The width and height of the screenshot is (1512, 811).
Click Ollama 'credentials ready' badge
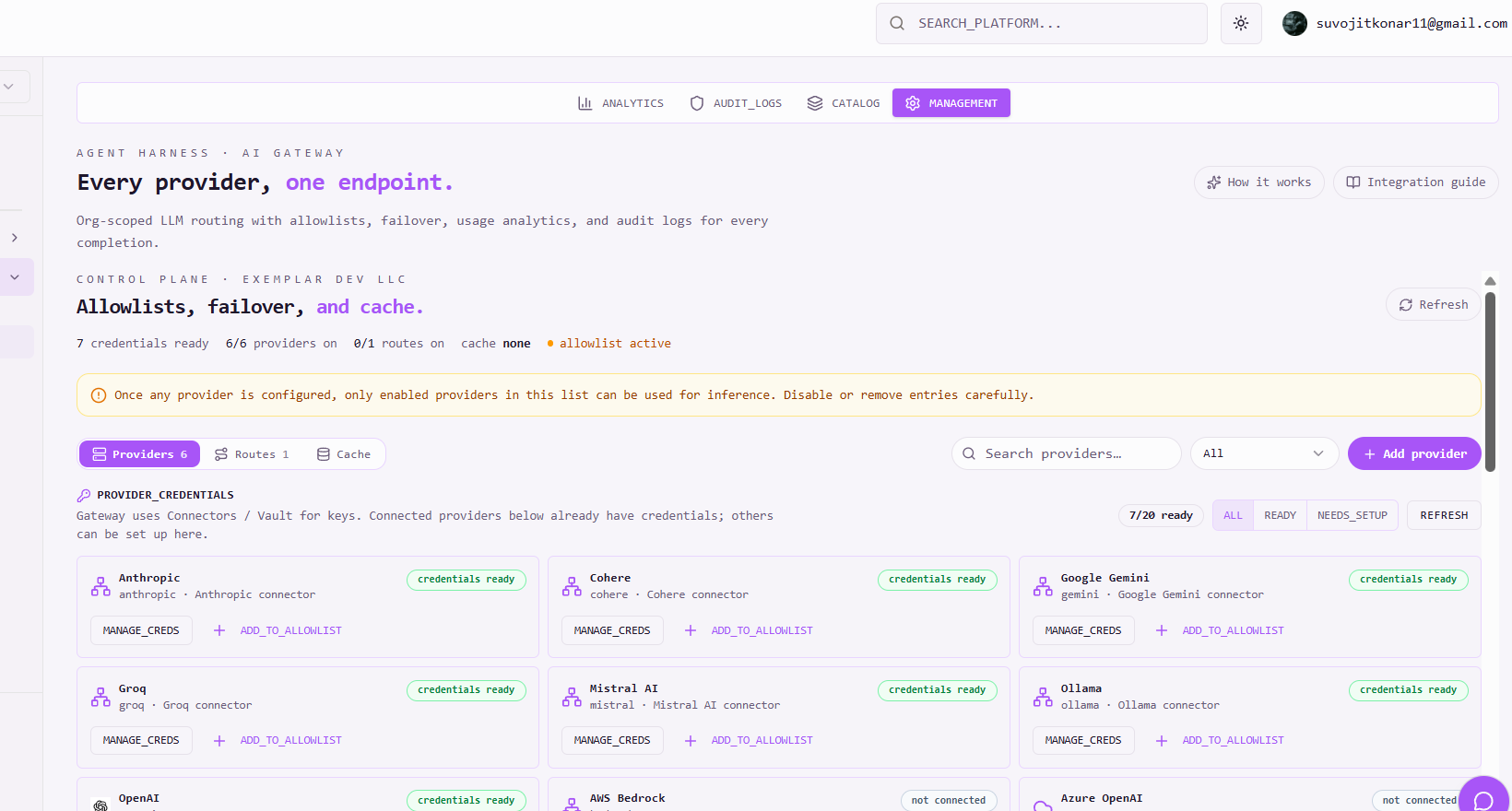[x=1409, y=690]
